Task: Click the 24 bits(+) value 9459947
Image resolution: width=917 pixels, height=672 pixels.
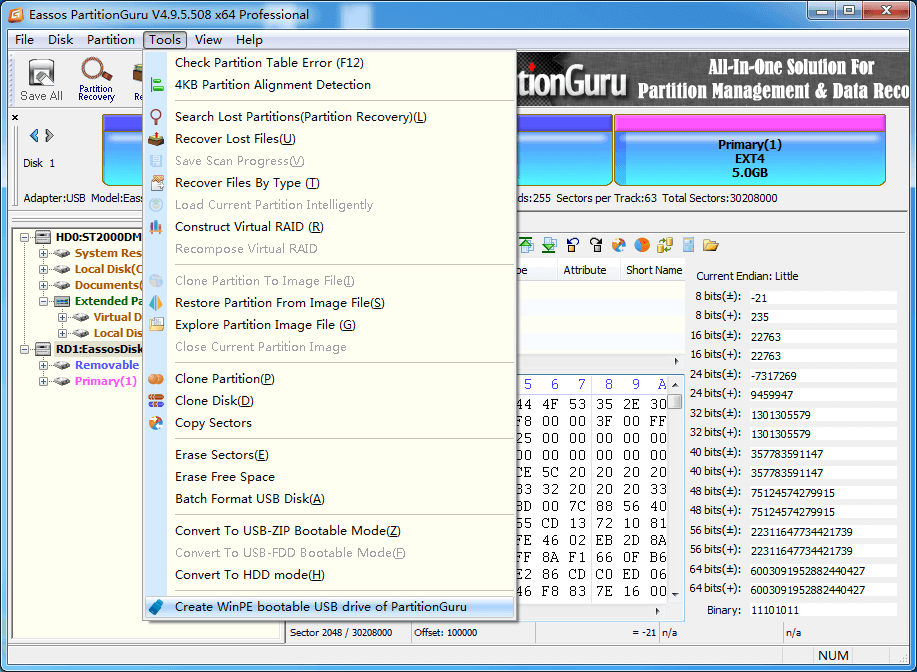Action: (x=823, y=395)
